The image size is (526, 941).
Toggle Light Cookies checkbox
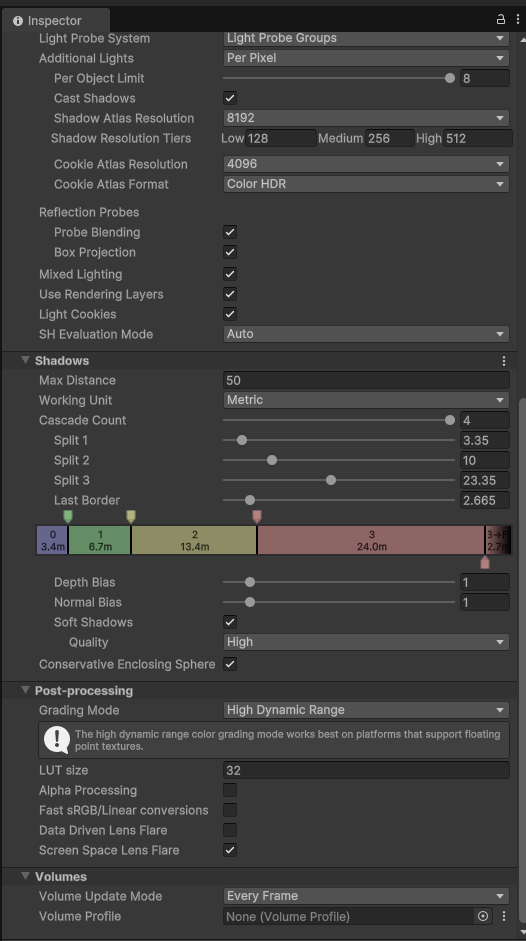pyautogui.click(x=230, y=314)
